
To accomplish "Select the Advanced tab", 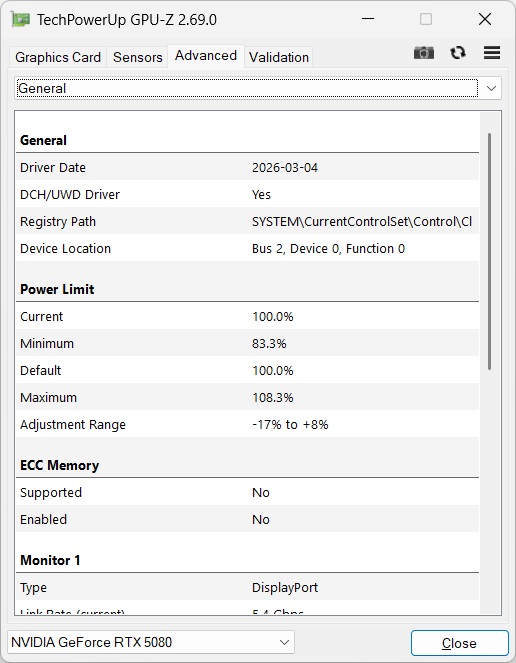I will 206,56.
